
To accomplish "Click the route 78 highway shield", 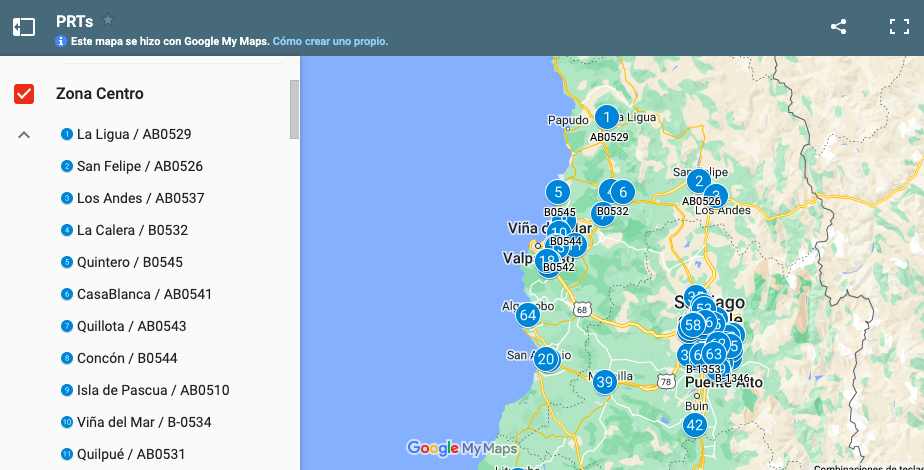I will coord(666,382).
